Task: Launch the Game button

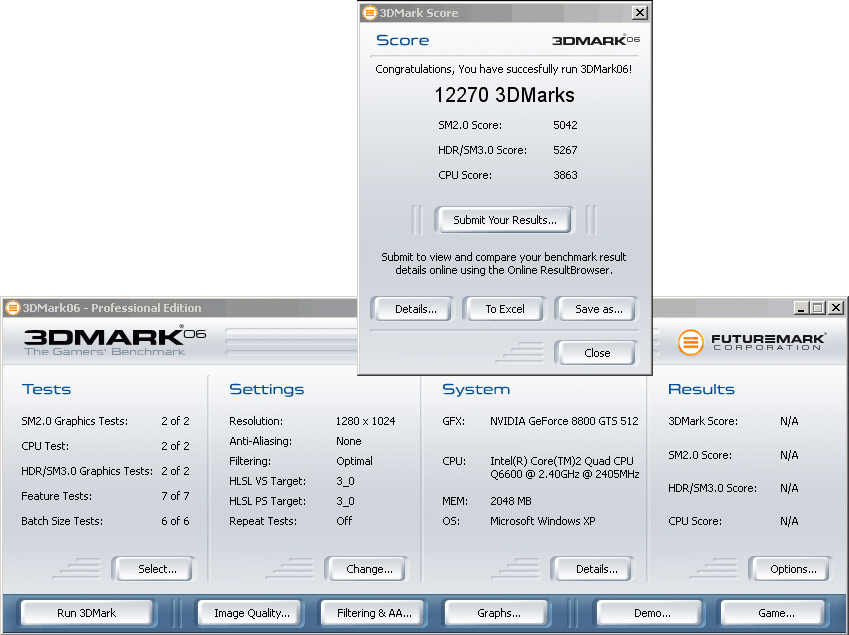Action: click(775, 613)
